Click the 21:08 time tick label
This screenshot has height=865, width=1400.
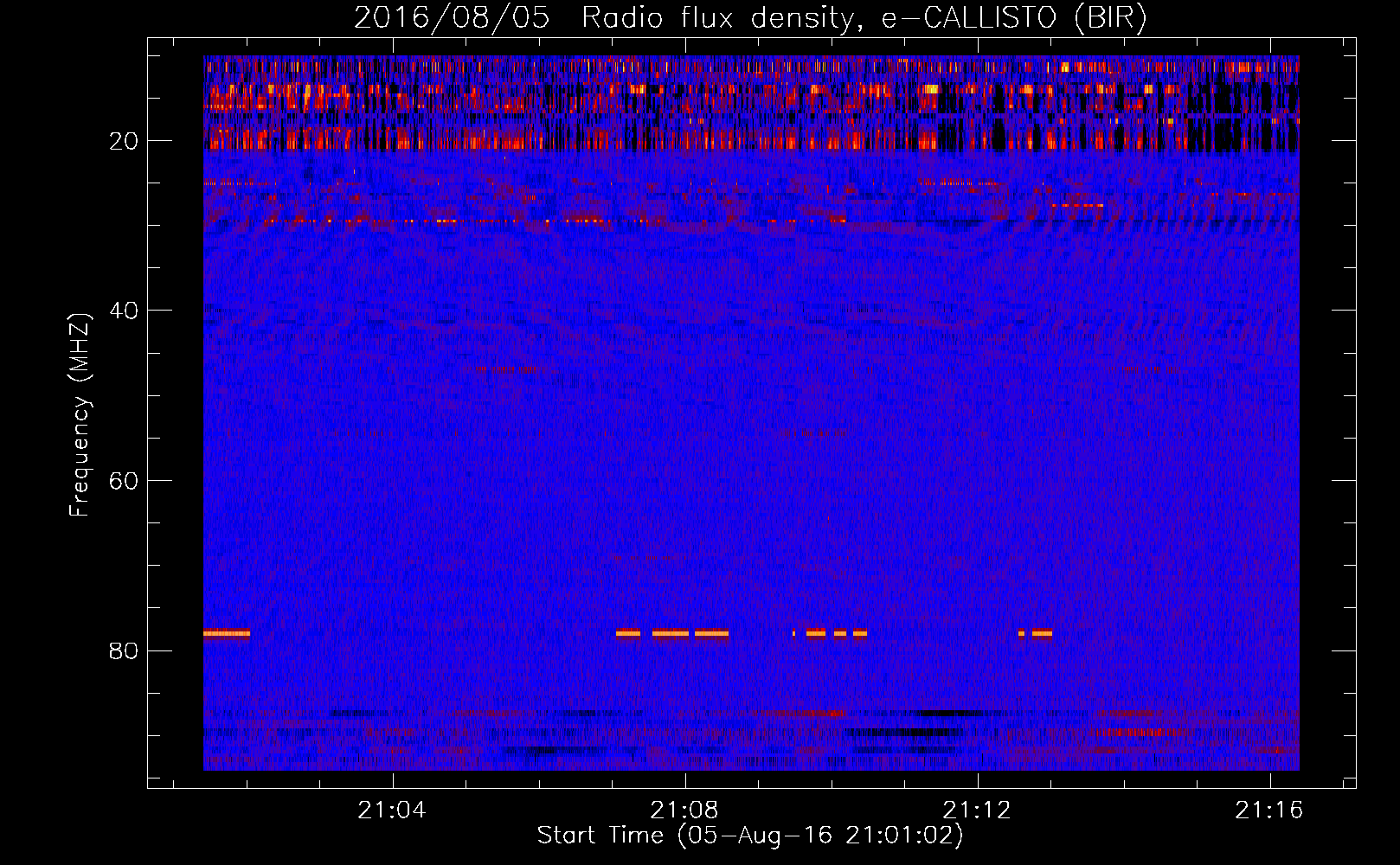tap(685, 811)
